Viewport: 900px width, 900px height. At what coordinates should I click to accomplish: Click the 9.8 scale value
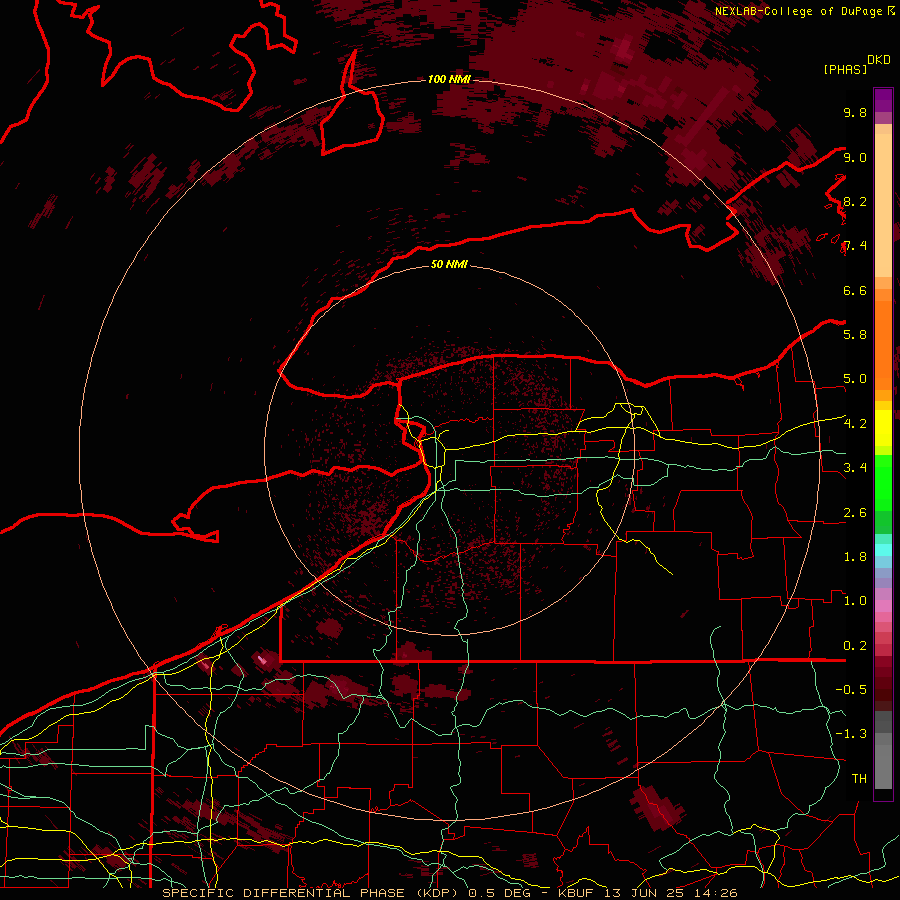[x=855, y=112]
